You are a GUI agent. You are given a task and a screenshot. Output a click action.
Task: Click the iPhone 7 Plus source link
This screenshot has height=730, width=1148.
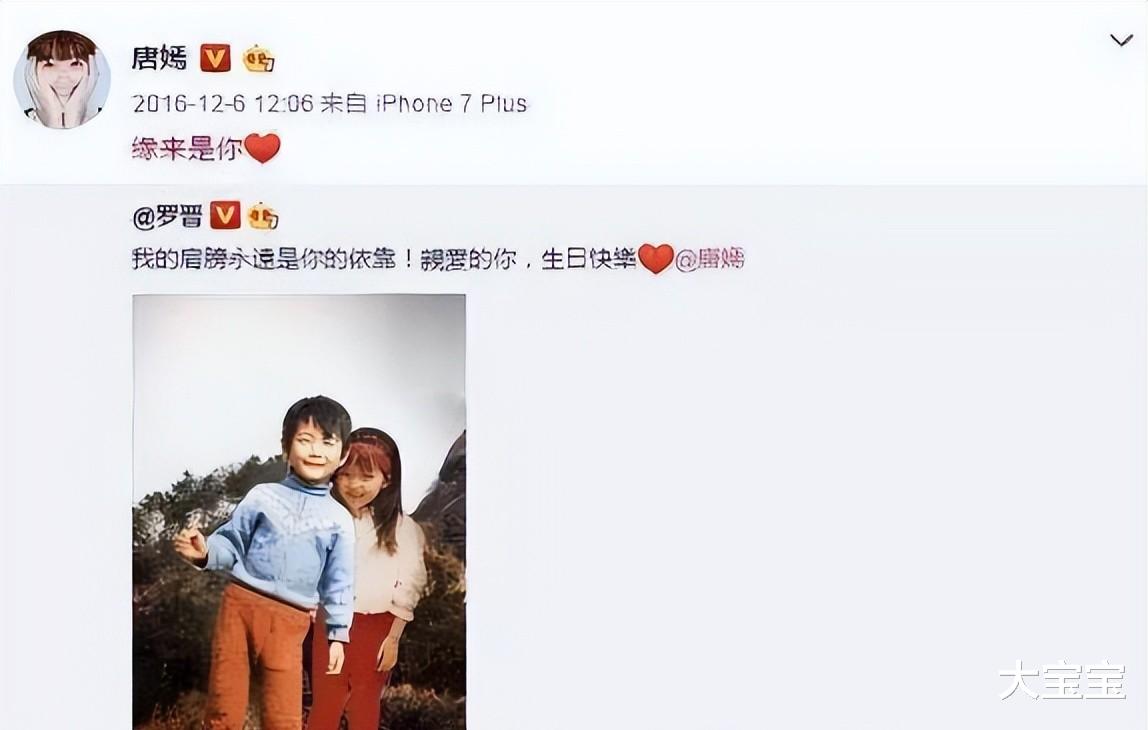pos(452,103)
